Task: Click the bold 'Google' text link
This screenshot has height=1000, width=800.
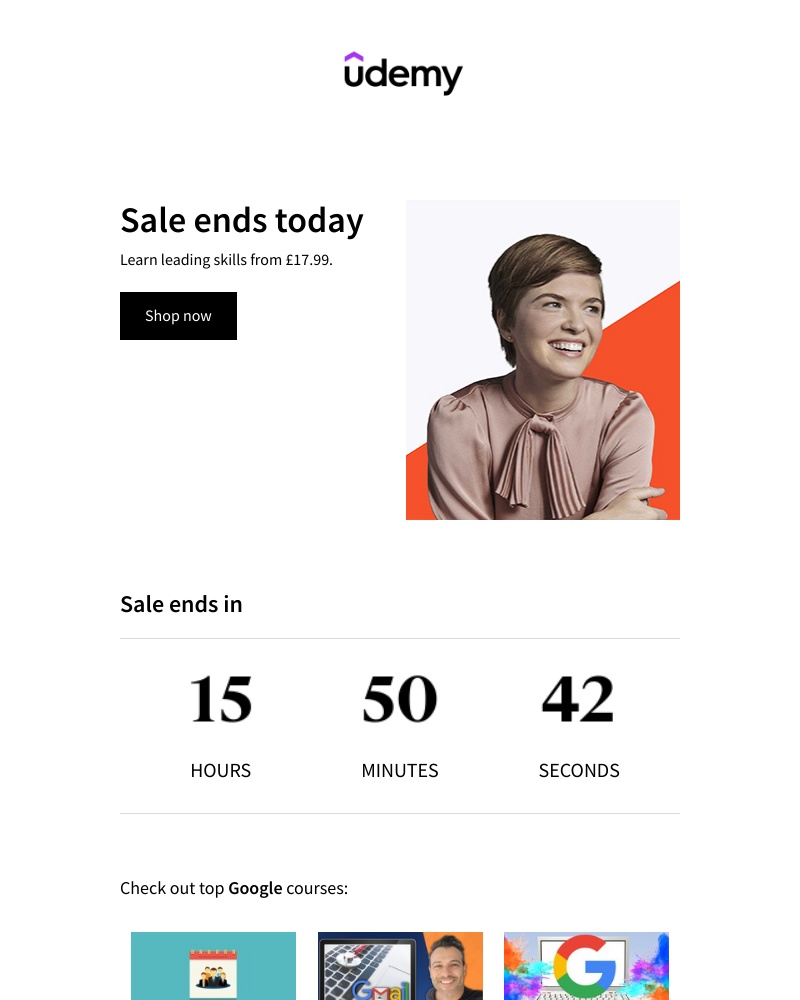Action: 254,887
